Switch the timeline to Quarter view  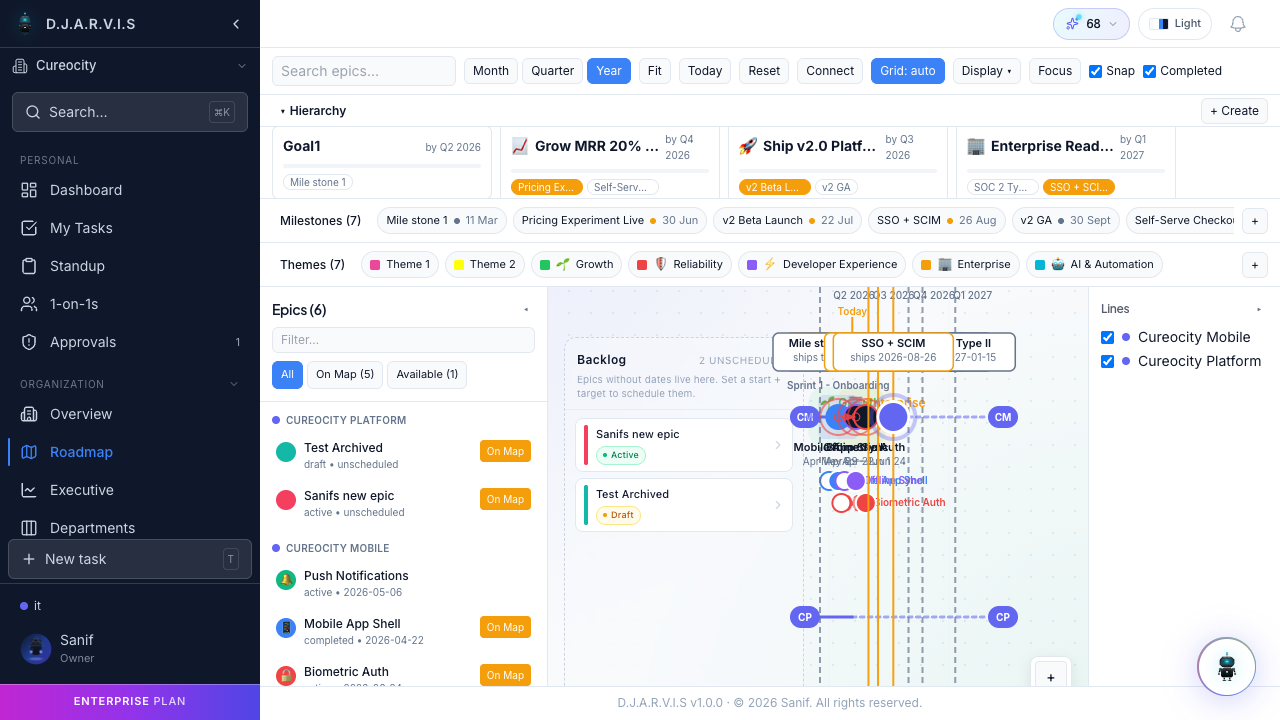[x=552, y=71]
